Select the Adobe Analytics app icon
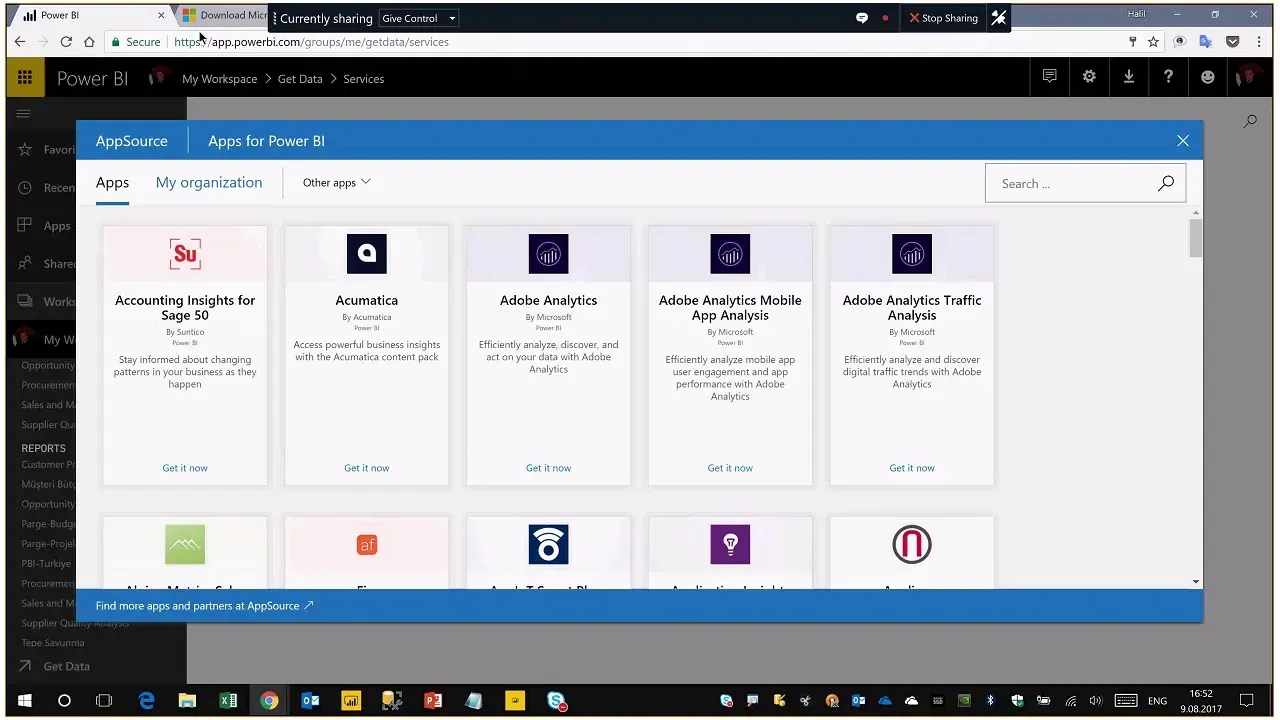The width and height of the screenshot is (1280, 720). pos(548,254)
